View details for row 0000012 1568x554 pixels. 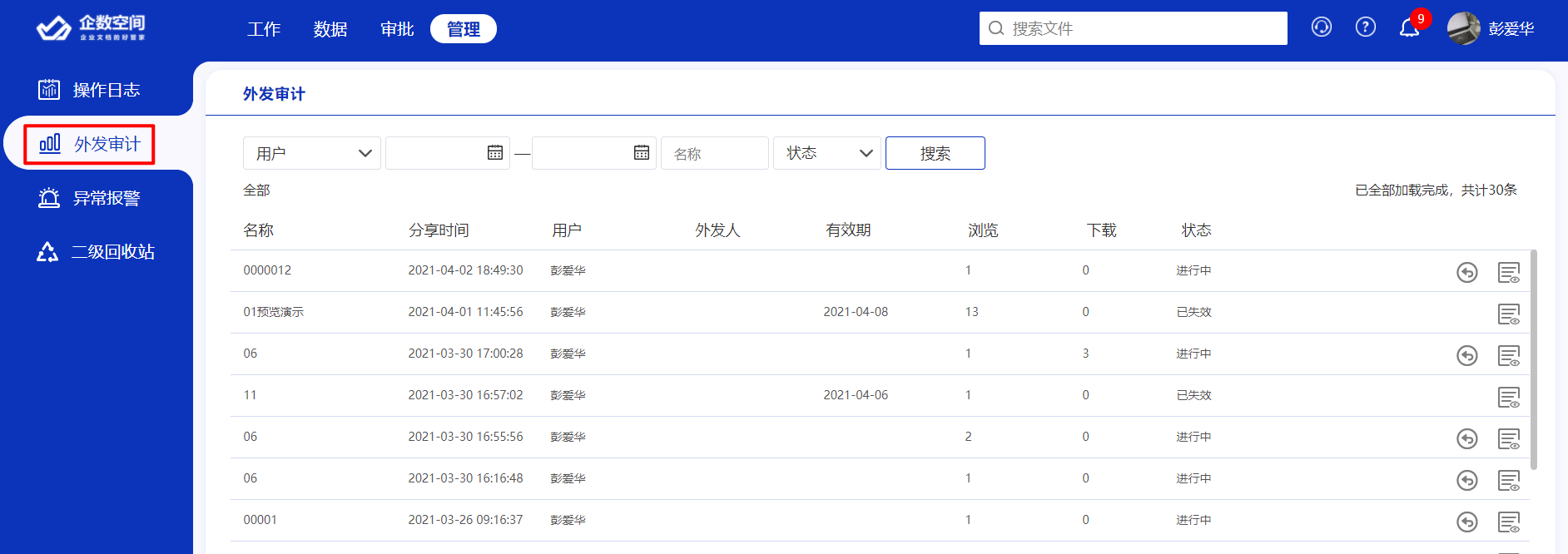[x=1509, y=272]
